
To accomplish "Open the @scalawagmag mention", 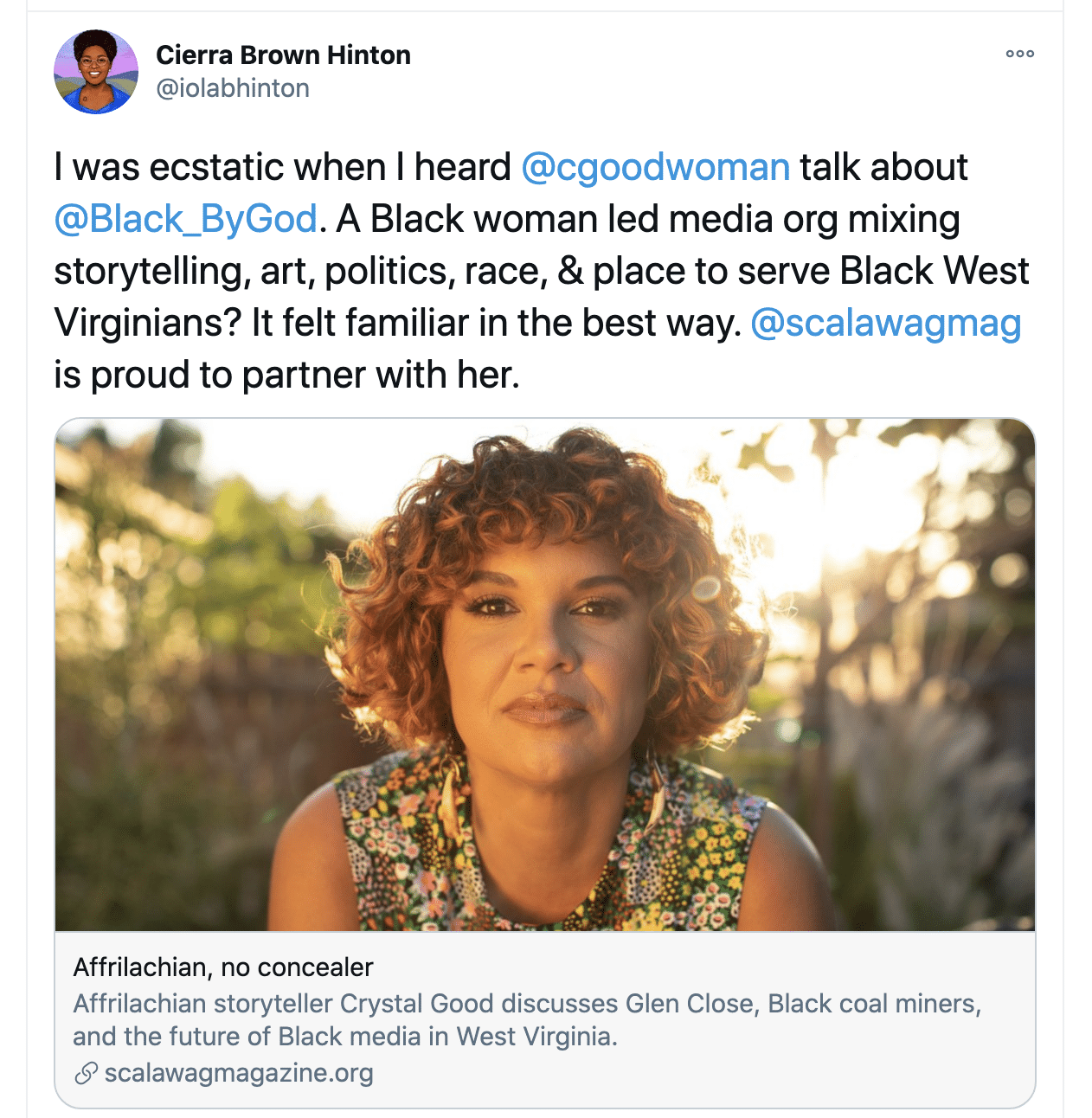I will [x=885, y=323].
